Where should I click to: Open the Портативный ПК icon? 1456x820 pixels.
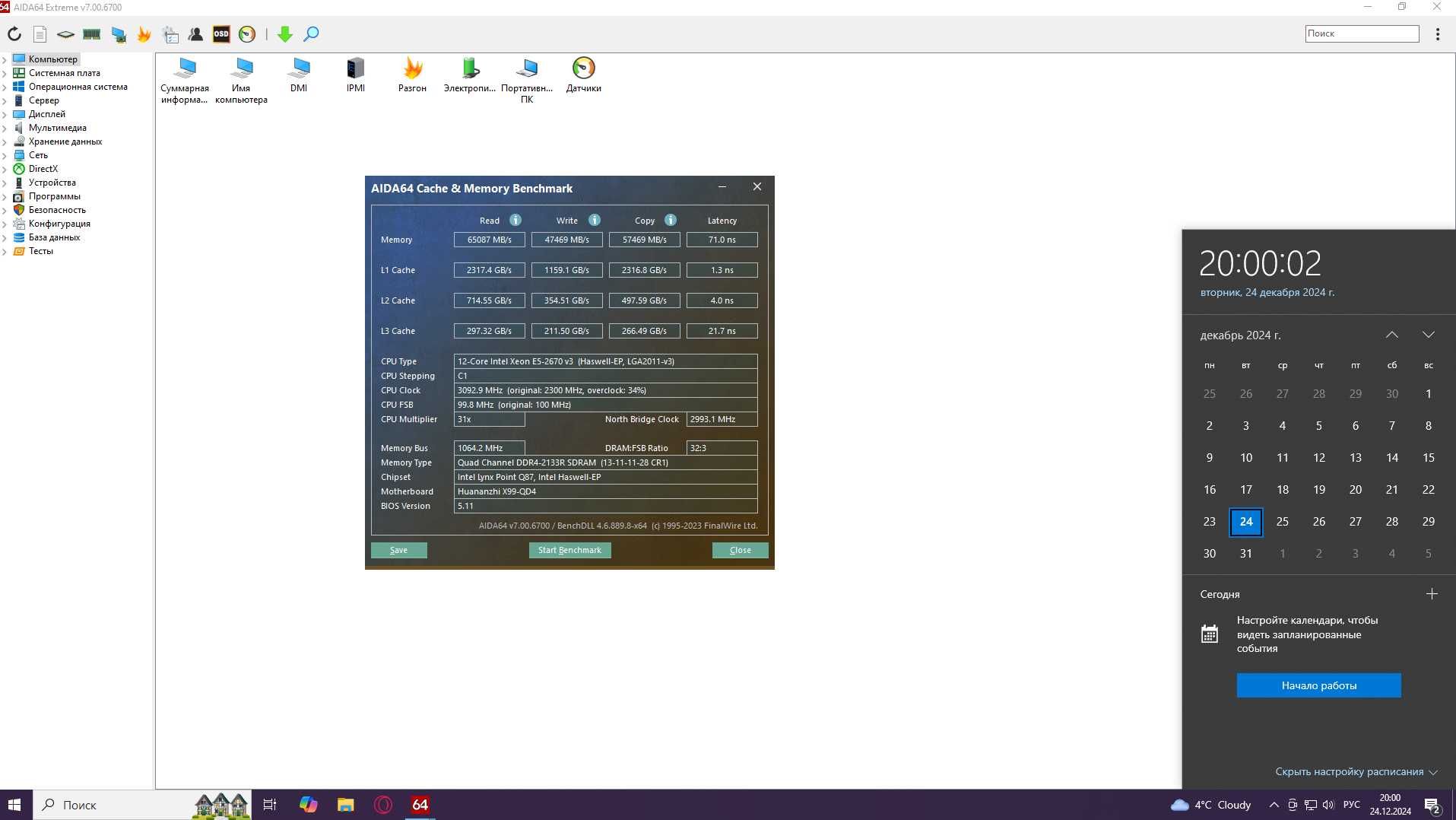[527, 80]
